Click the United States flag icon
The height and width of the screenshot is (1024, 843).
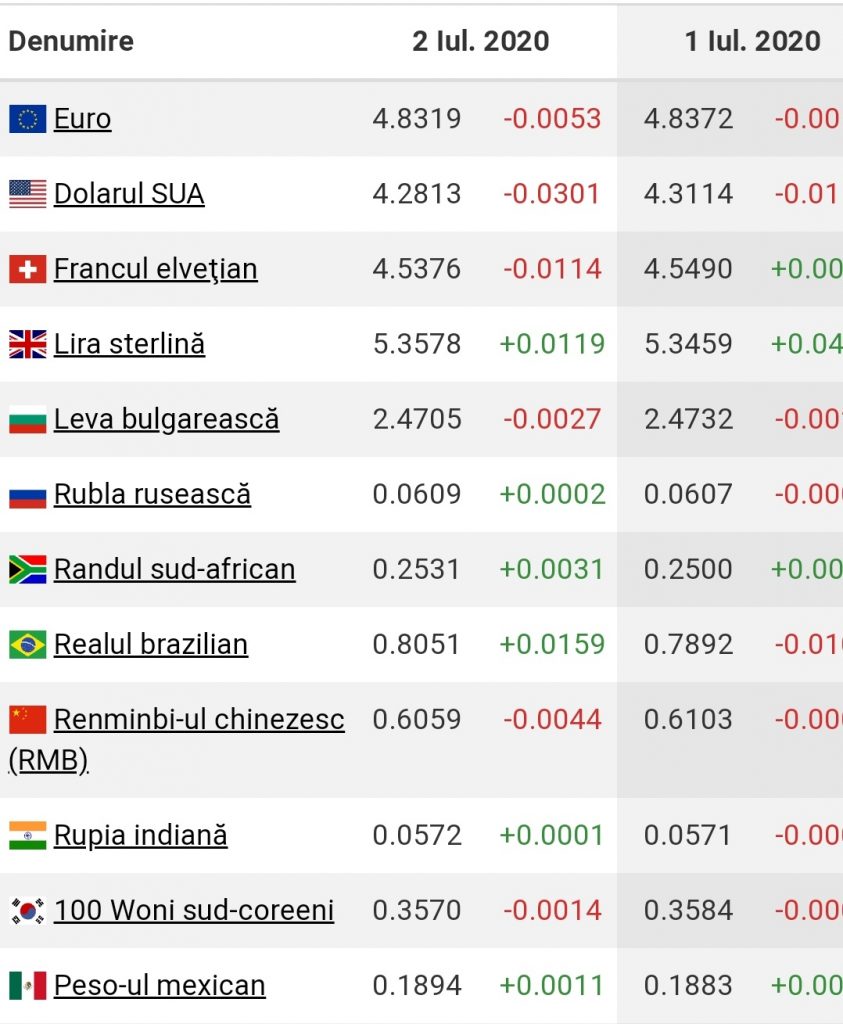coord(28,194)
